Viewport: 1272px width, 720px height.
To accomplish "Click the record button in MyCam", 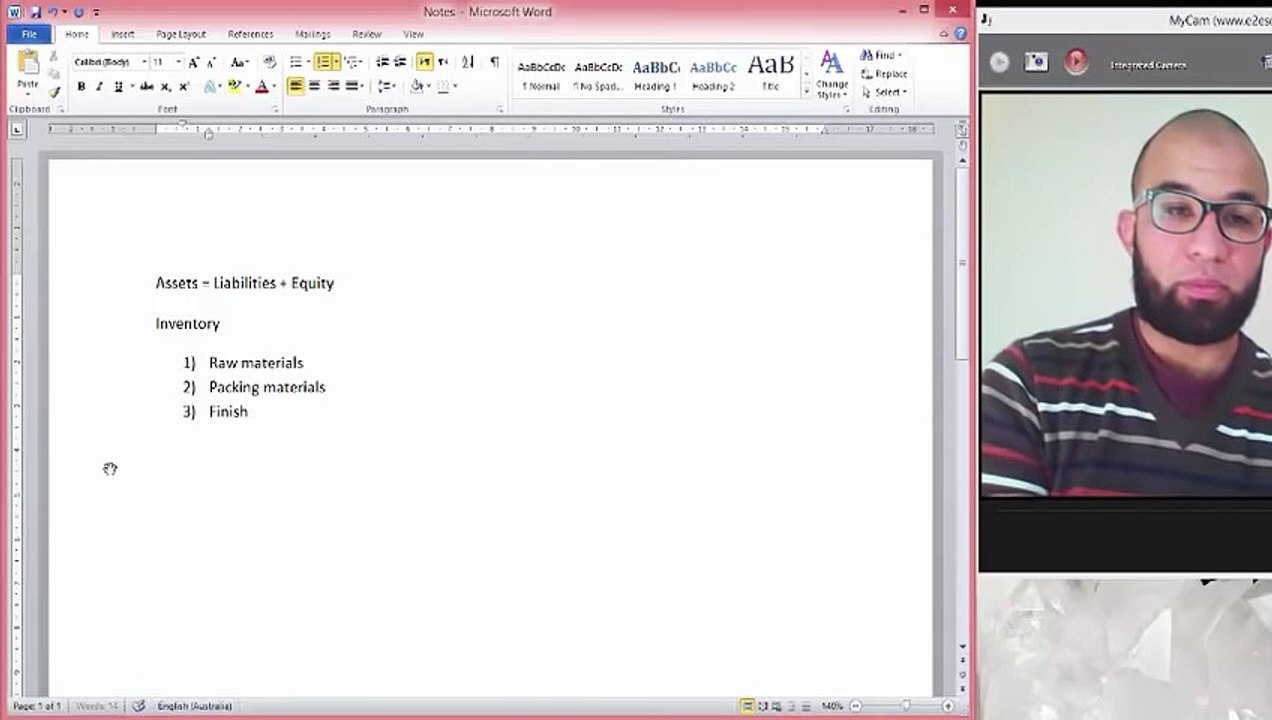I will coord(1076,62).
